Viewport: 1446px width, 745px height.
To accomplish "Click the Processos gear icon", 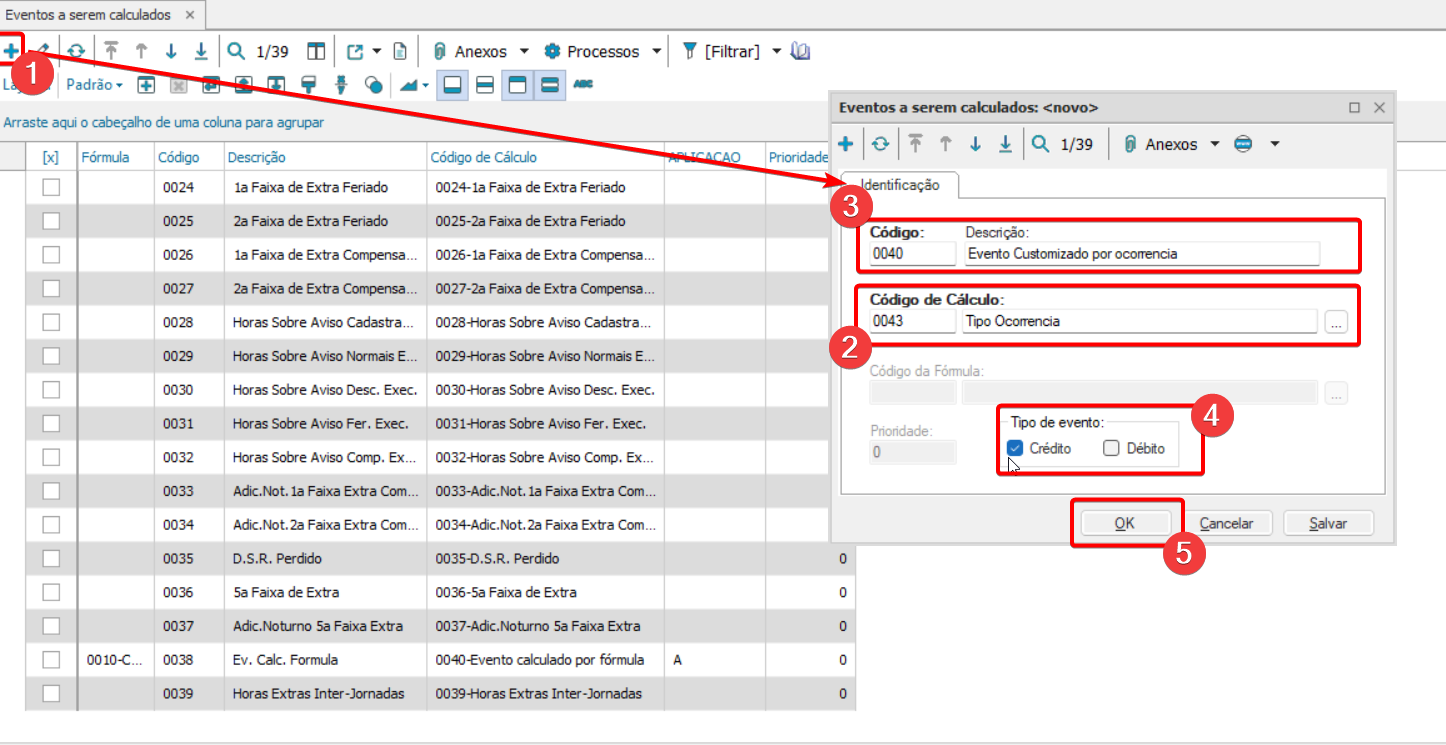I will tap(552, 51).
